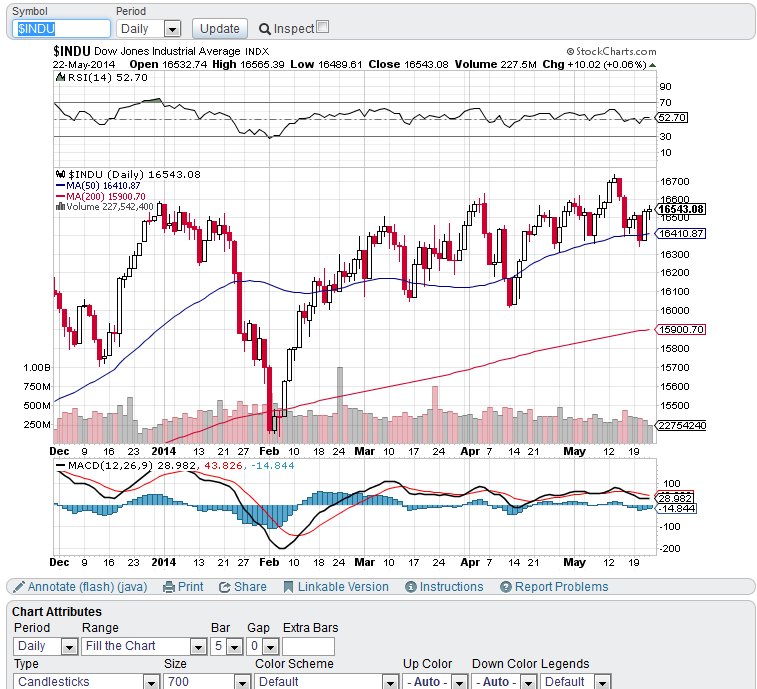Click the Volume 227.5M header value

495,65
